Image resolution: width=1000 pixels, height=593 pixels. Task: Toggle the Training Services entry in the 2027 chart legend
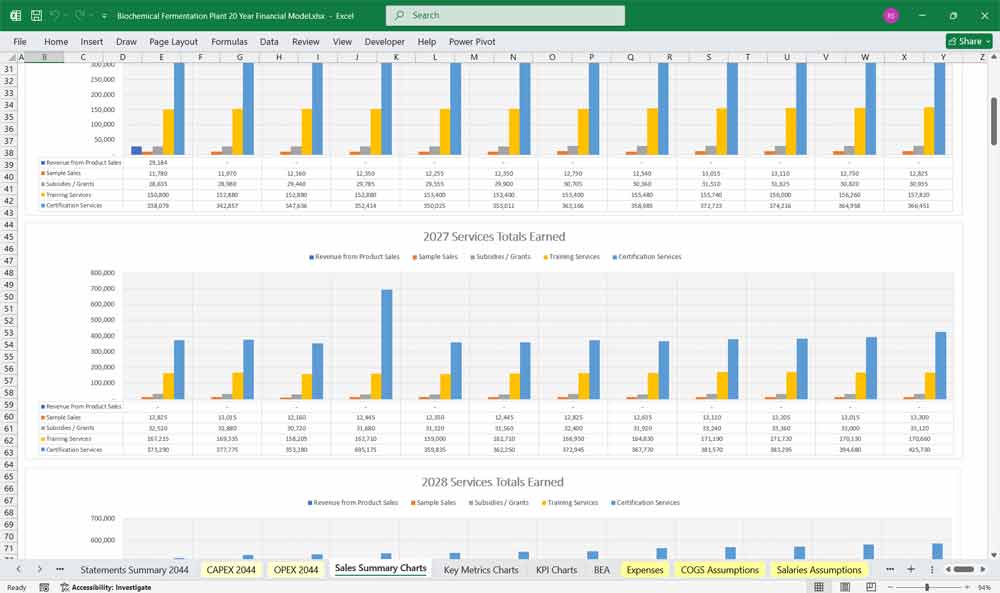click(572, 255)
